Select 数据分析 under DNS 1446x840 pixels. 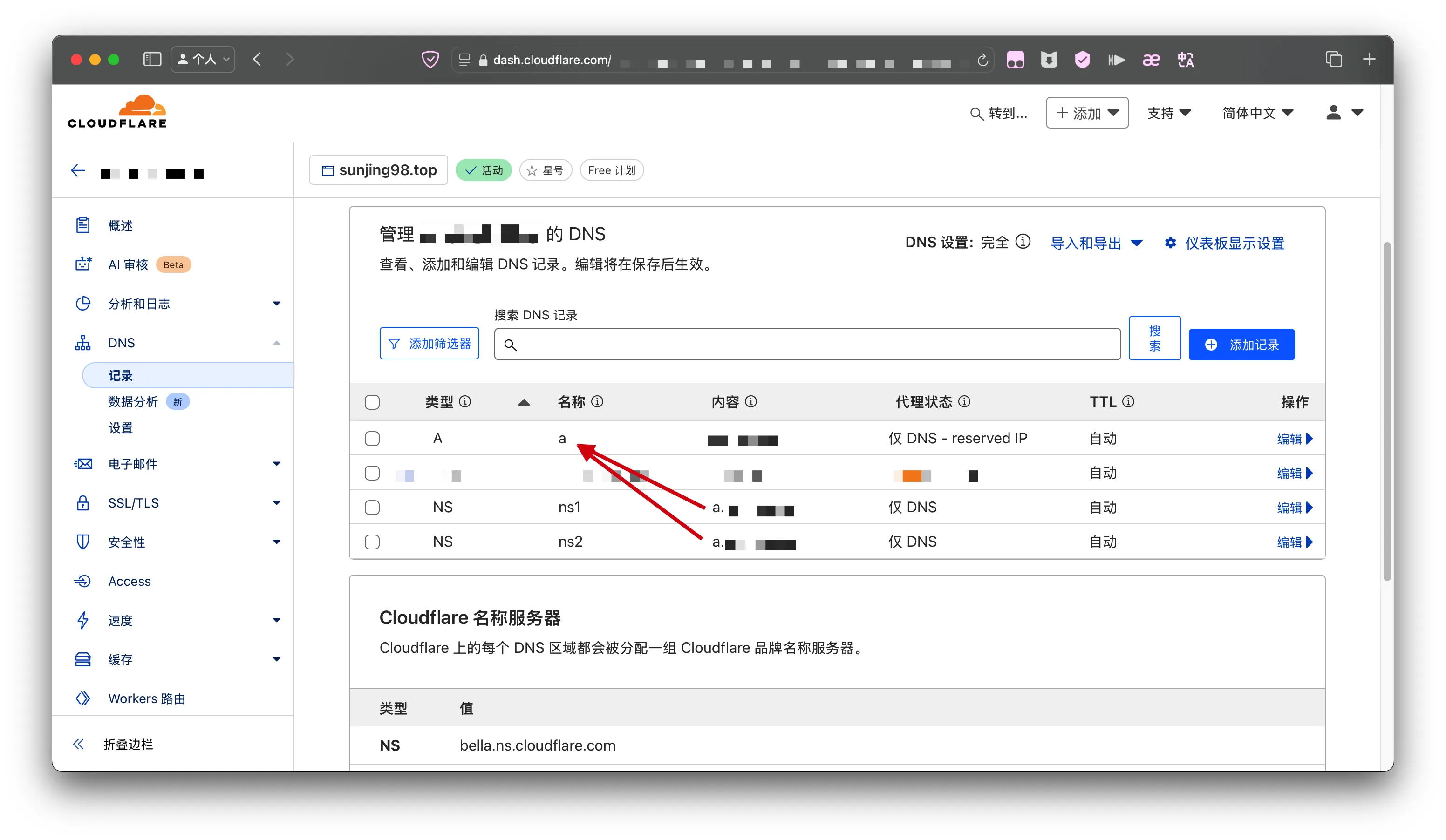133,401
